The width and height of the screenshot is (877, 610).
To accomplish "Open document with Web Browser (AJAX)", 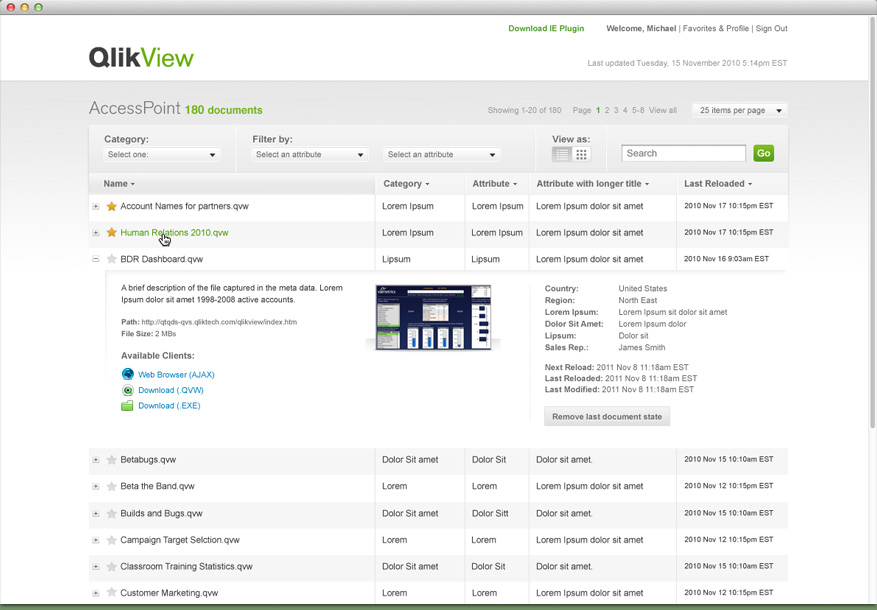I will 175,374.
